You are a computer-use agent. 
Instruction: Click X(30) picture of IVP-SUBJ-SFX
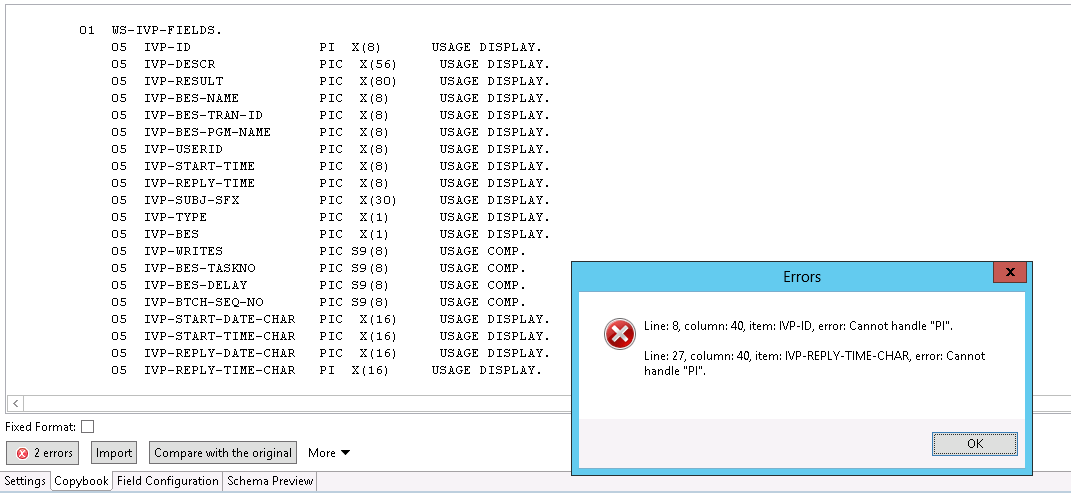coord(378,200)
